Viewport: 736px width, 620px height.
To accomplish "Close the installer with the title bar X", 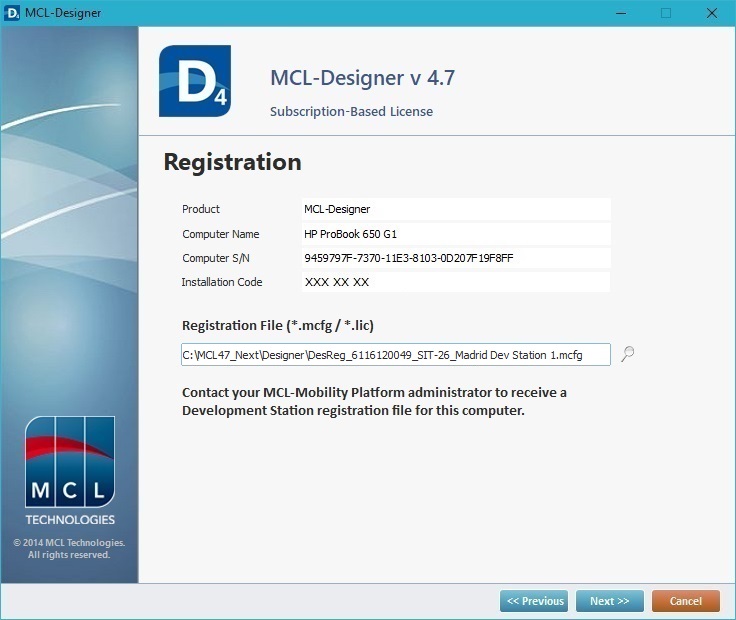I will (x=712, y=13).
